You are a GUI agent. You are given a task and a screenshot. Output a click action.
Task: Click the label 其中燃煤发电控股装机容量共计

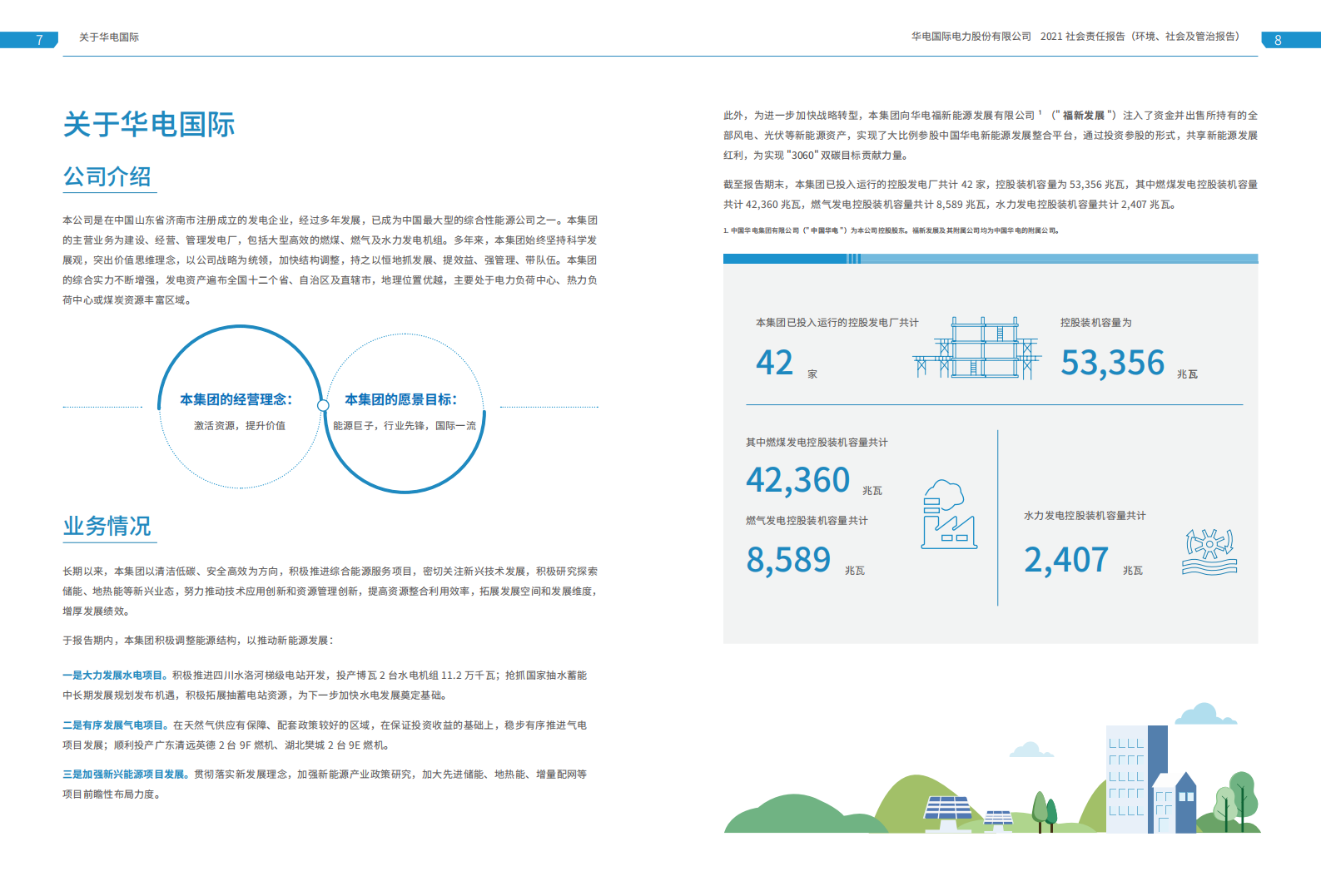(817, 443)
